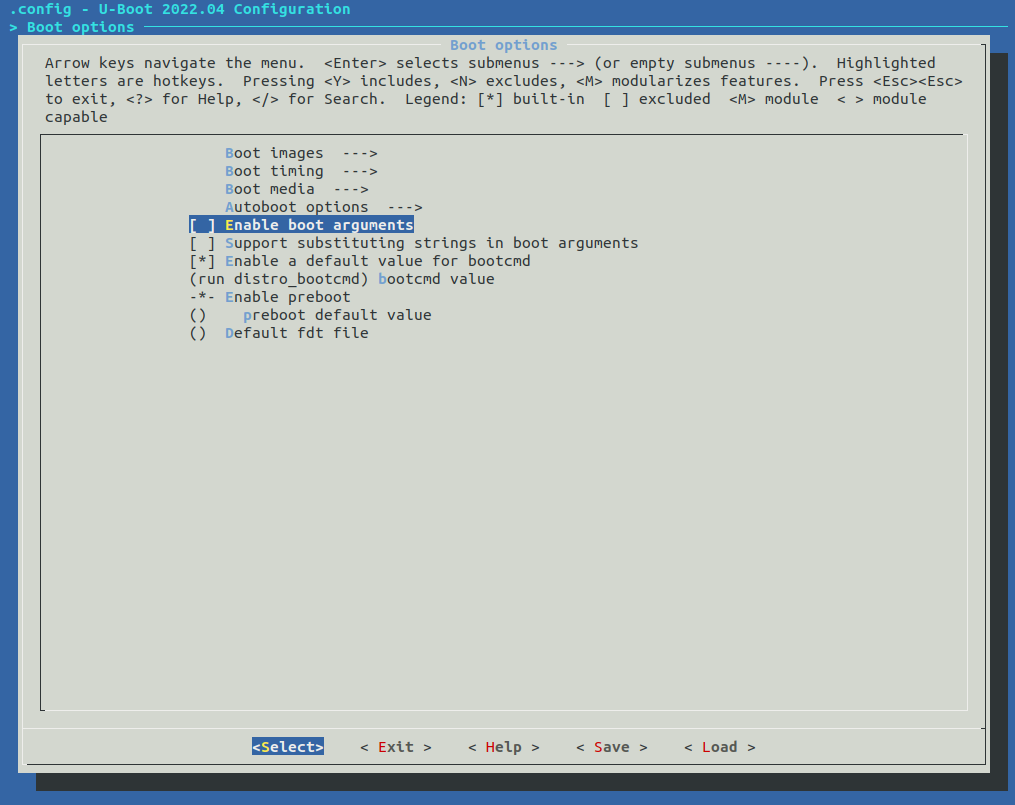Toggle Enable boot arguments checkbox

pyautogui.click(x=302, y=225)
